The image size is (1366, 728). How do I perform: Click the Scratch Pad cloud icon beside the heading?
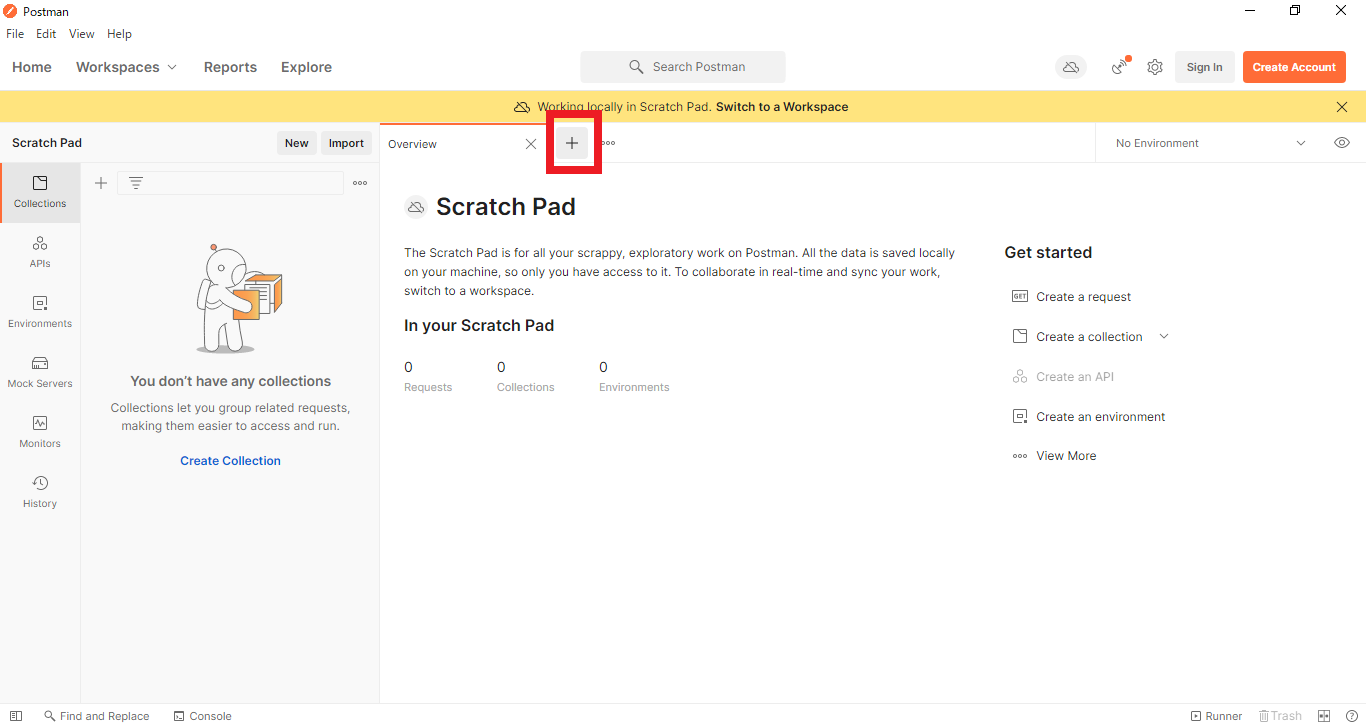415,207
